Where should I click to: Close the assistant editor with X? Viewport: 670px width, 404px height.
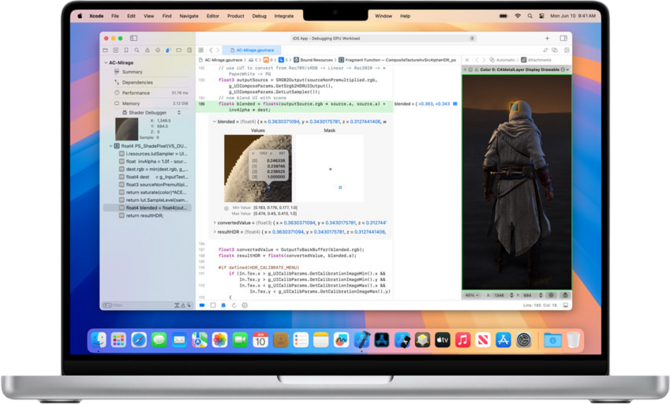pos(467,60)
